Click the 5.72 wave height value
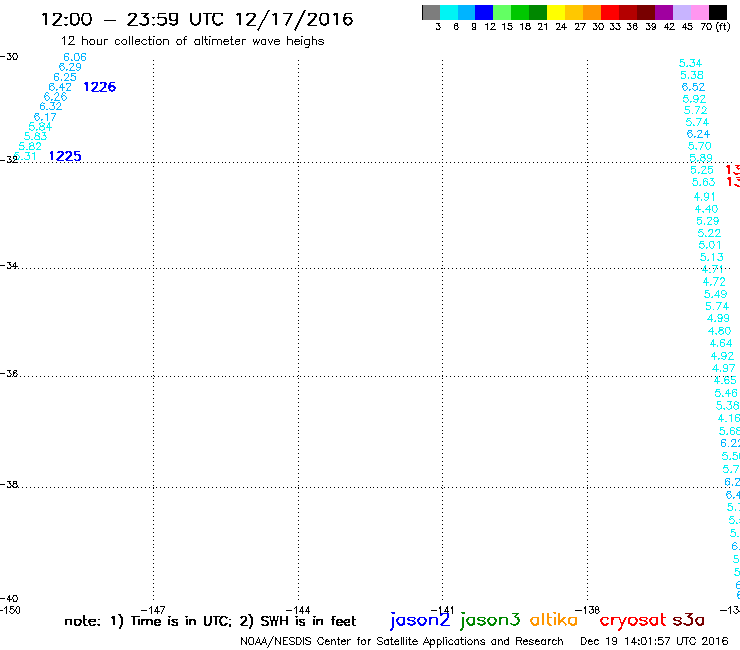Viewport: 740px width, 650px height. (x=696, y=110)
